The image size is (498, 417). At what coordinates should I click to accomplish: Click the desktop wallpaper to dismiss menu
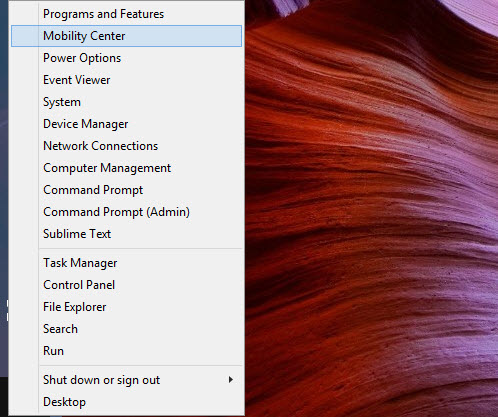point(371,208)
